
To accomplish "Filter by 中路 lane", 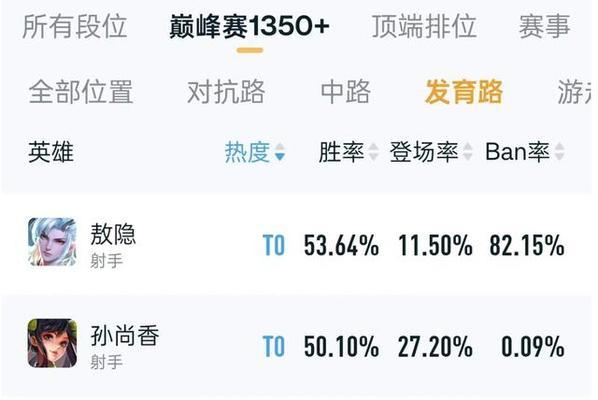I will click(x=346, y=92).
